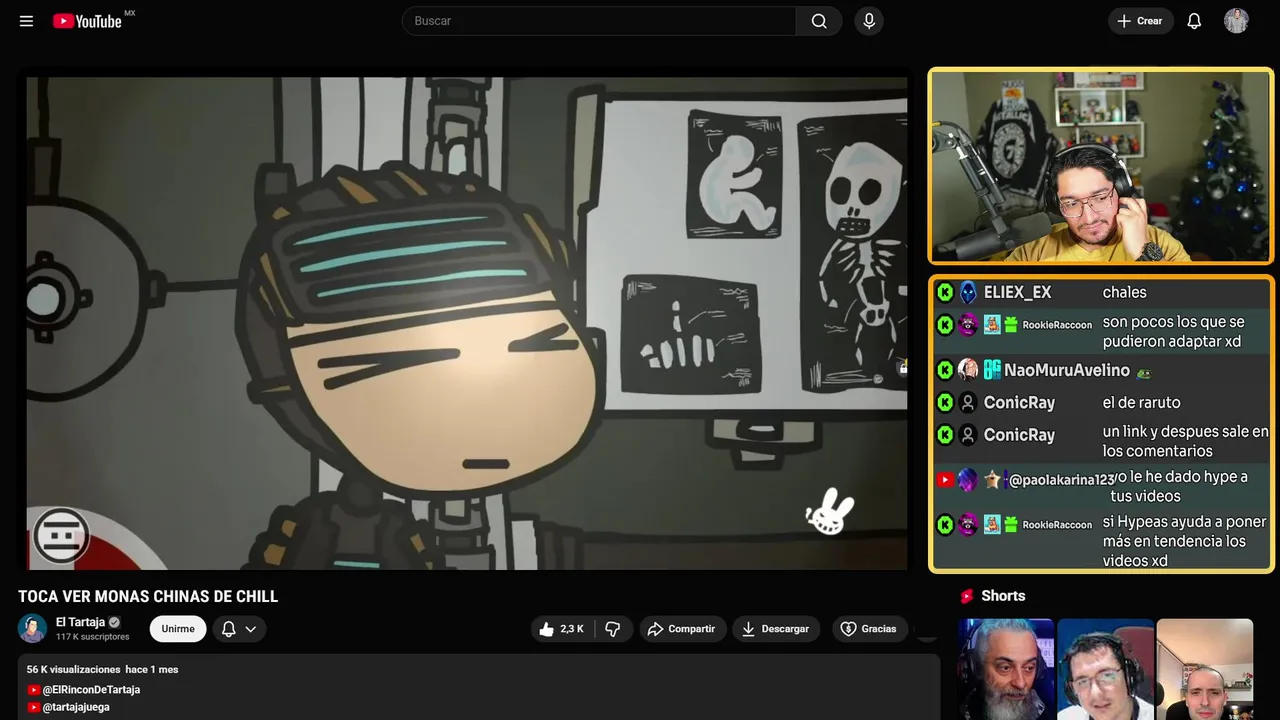Like the video with thumbs up

pyautogui.click(x=562, y=629)
